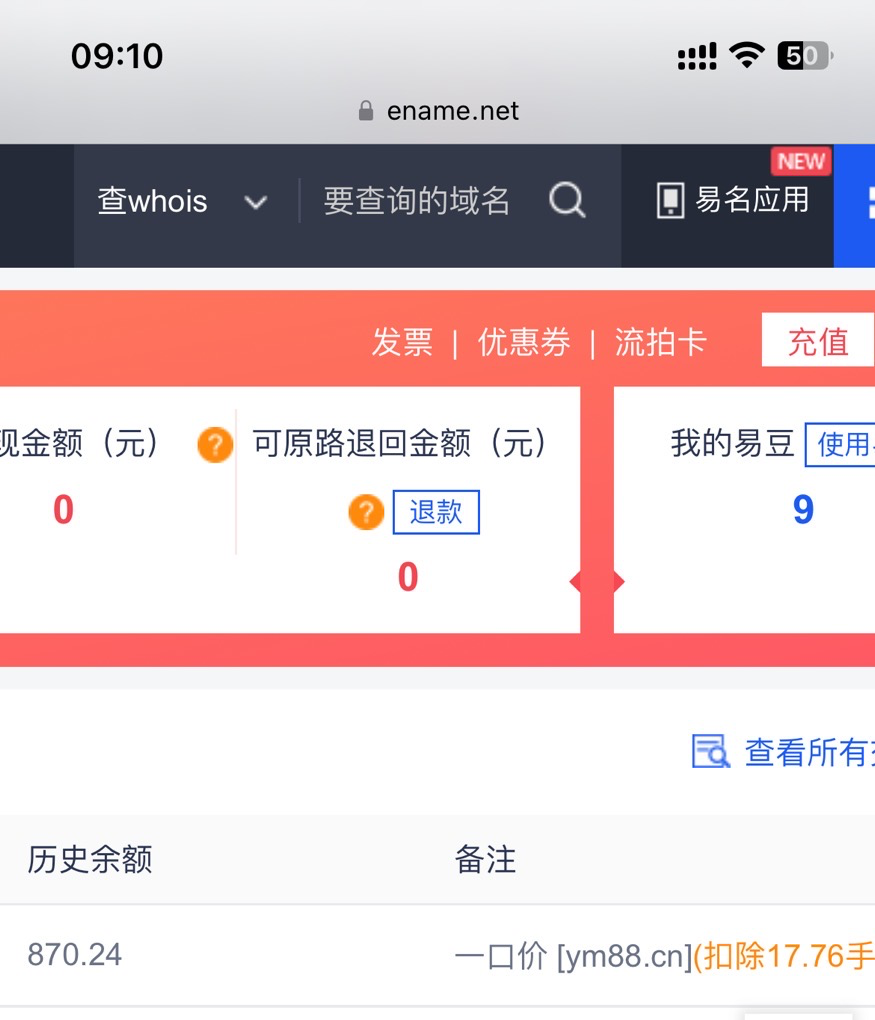Click the search magnifier icon

(567, 201)
